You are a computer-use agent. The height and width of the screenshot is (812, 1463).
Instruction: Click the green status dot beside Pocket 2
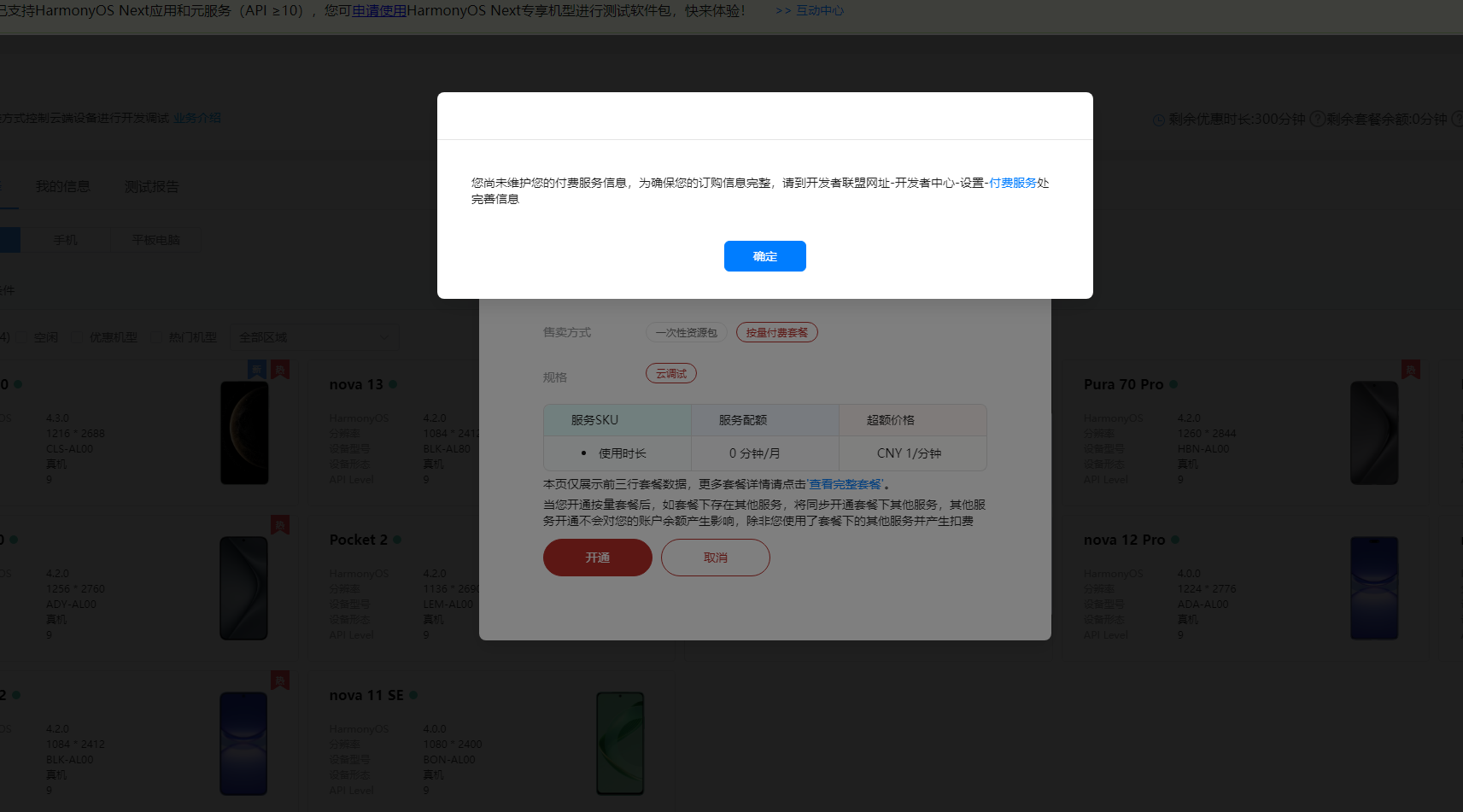397,540
